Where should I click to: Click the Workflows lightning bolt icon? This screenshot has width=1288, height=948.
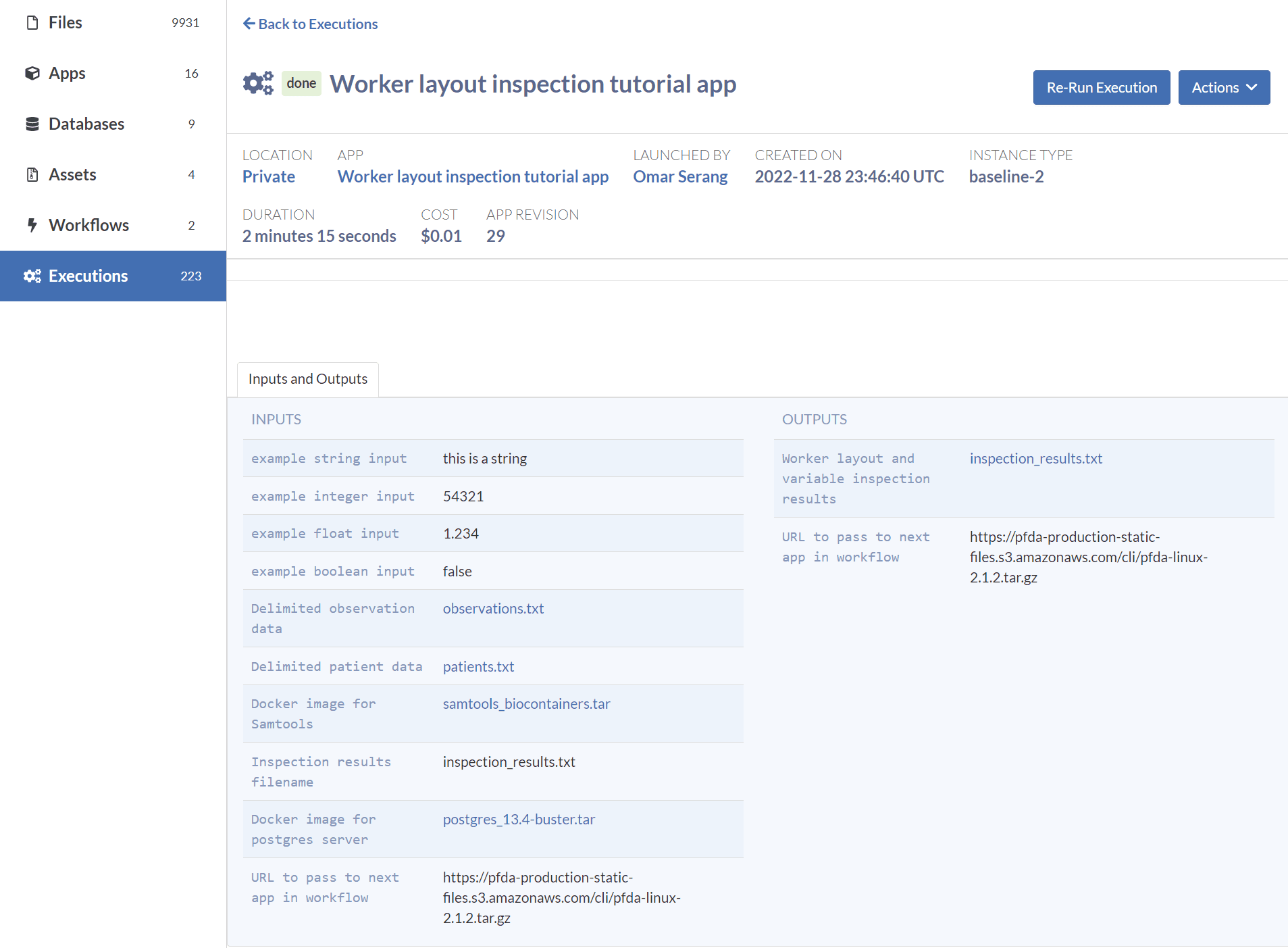point(32,225)
